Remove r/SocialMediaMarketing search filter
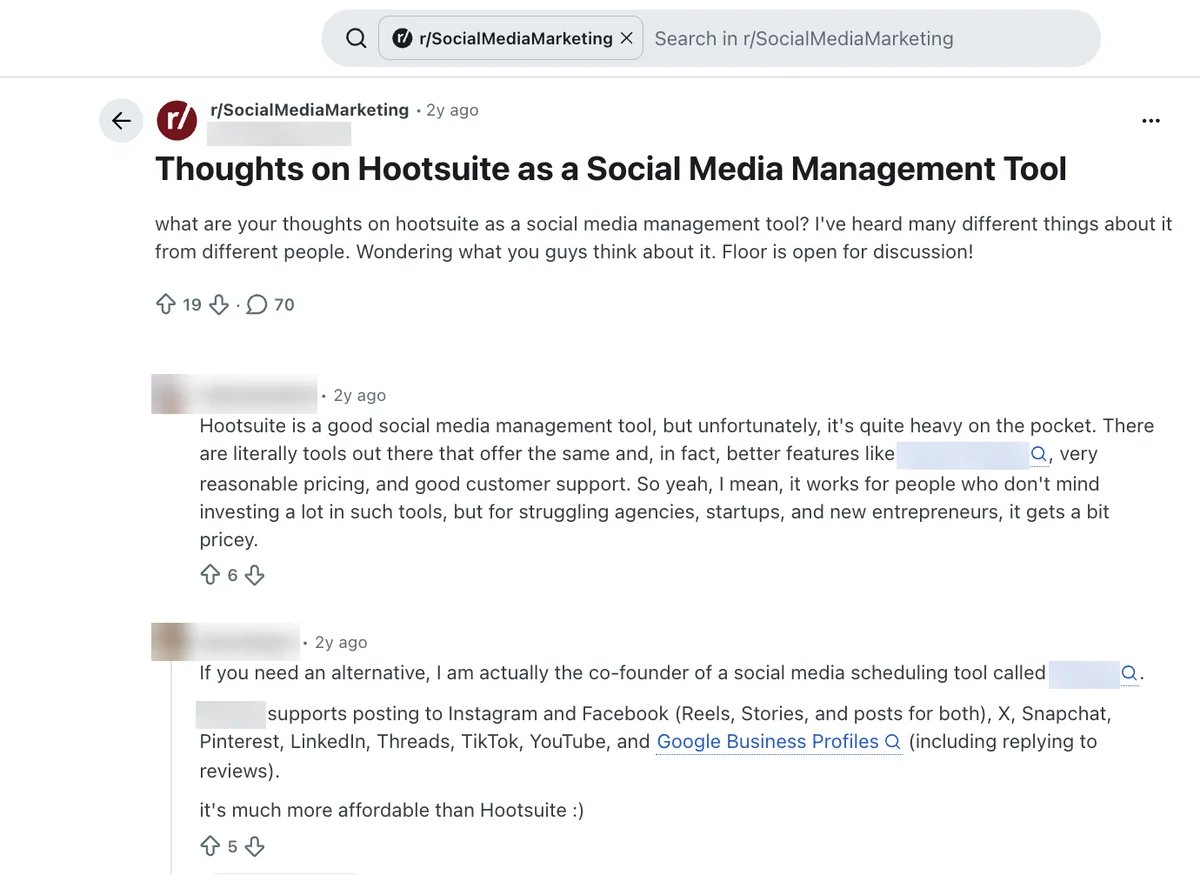 click(626, 38)
